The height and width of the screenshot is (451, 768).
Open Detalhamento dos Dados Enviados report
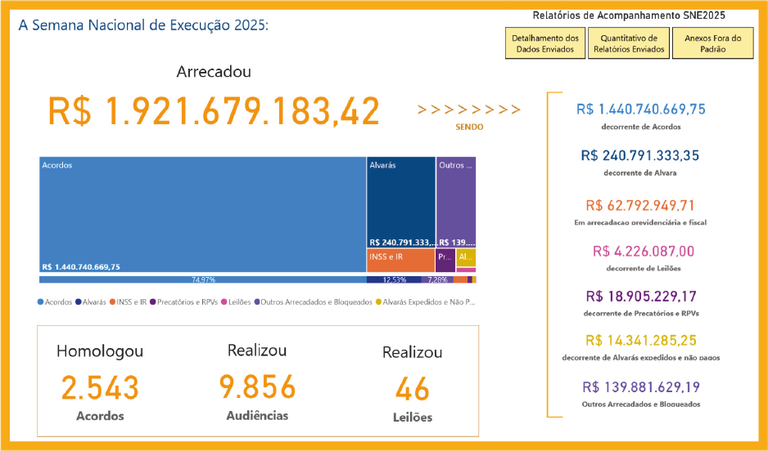[545, 44]
